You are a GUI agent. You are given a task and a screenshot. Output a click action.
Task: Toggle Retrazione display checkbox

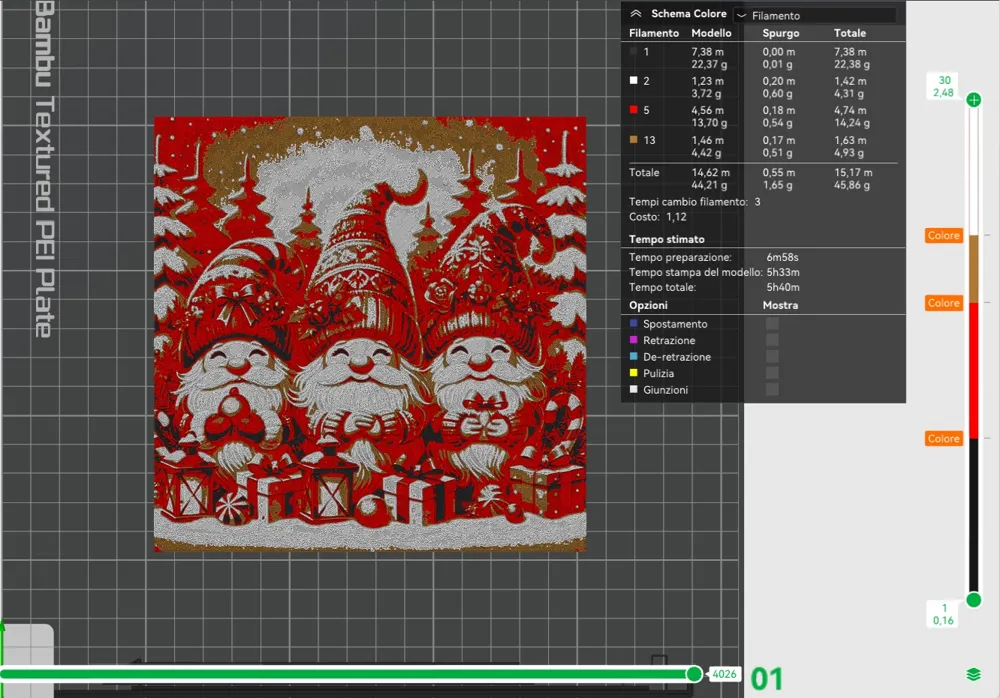point(772,340)
